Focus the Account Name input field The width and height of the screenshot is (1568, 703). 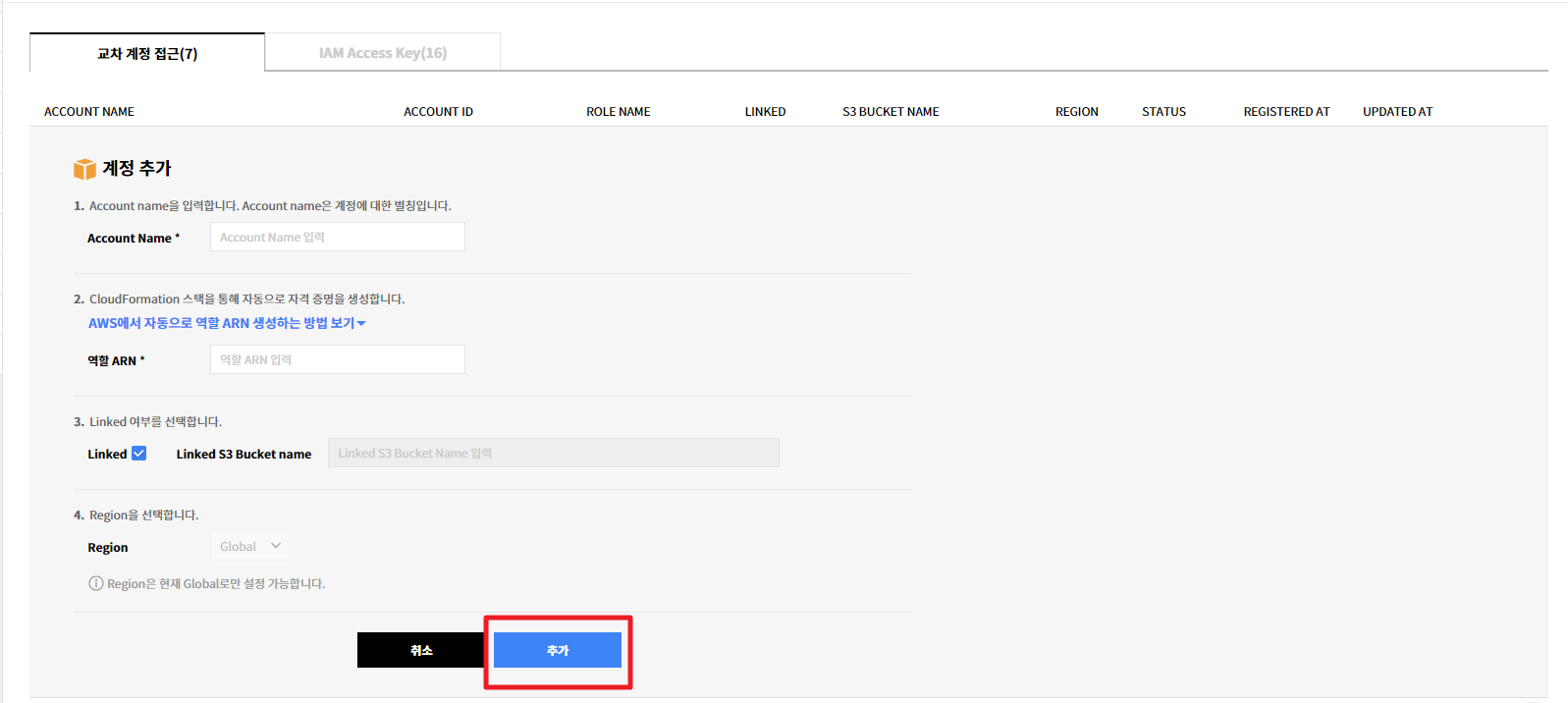click(x=337, y=237)
